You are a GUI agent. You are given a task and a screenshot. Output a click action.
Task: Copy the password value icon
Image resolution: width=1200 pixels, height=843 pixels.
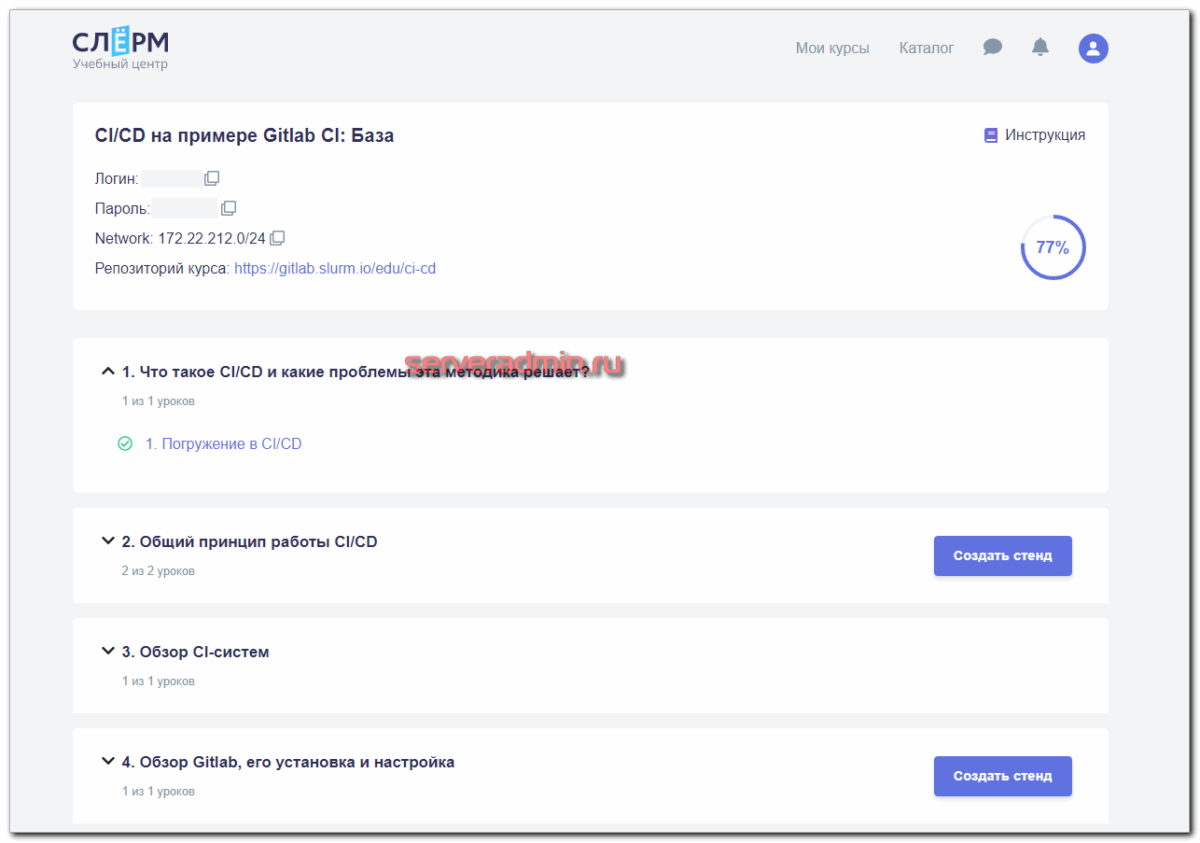tap(229, 208)
